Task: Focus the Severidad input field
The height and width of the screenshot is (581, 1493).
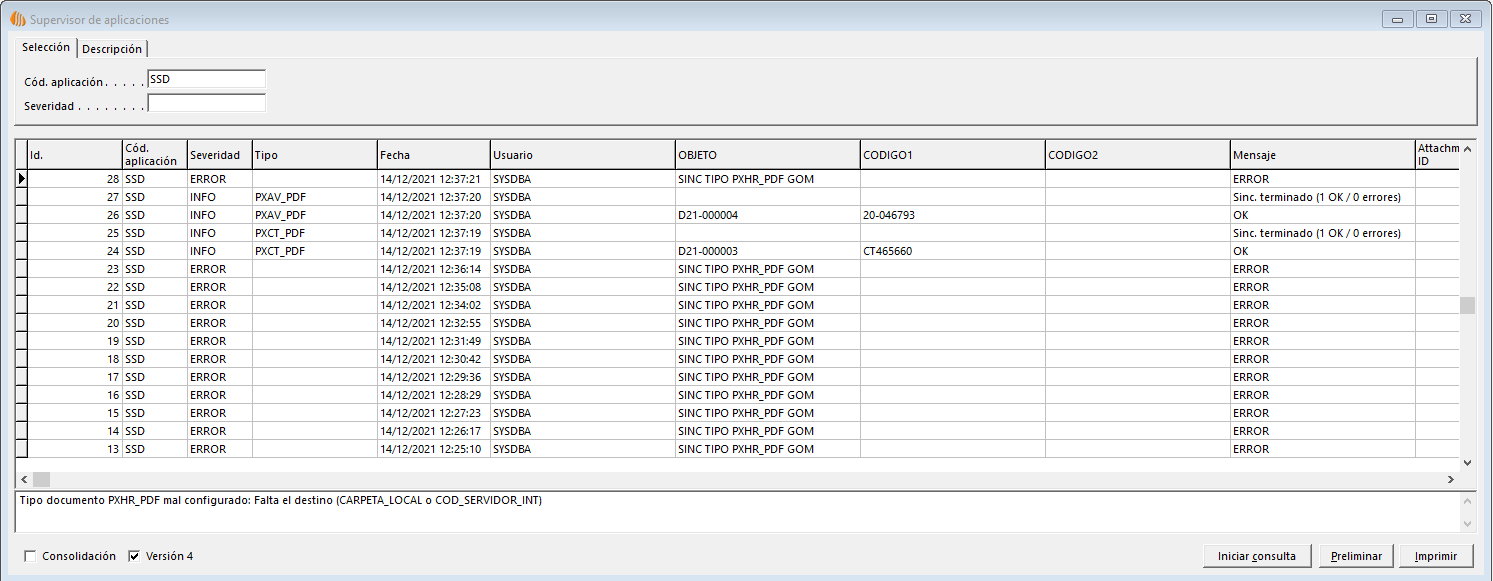Action: point(206,103)
